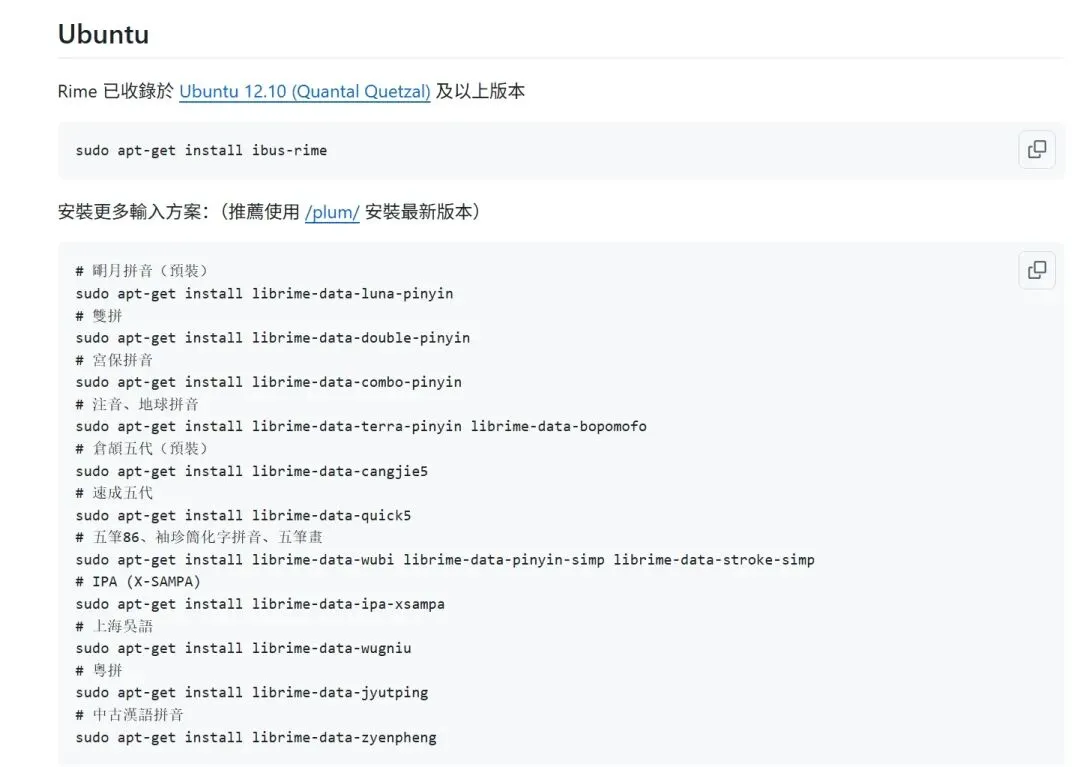Image resolution: width=1080 pixels, height=767 pixels.
Task: Click the librime-data-luna-pinyin install line
Action: tap(264, 293)
